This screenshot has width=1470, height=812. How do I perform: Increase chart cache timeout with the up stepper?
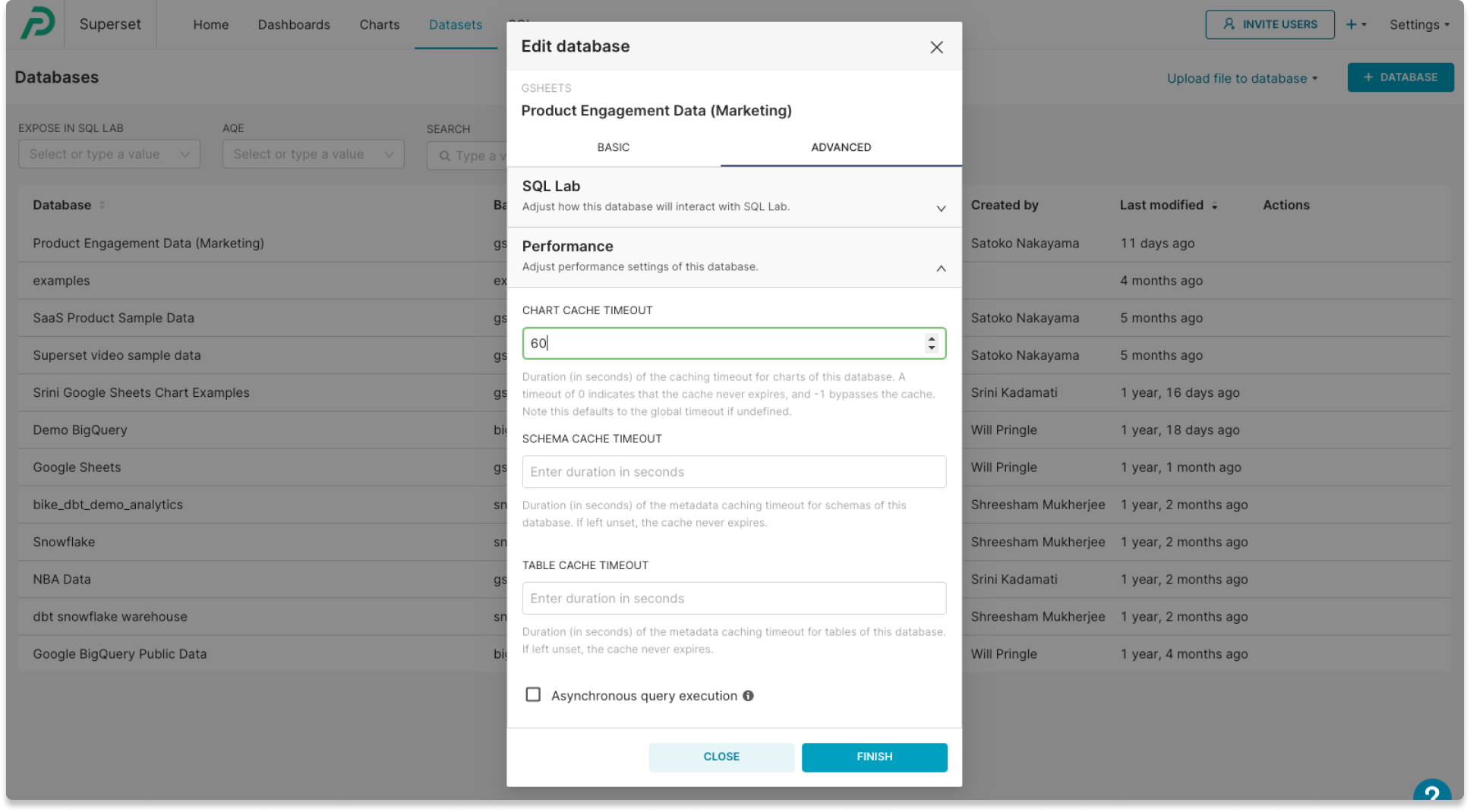point(932,339)
